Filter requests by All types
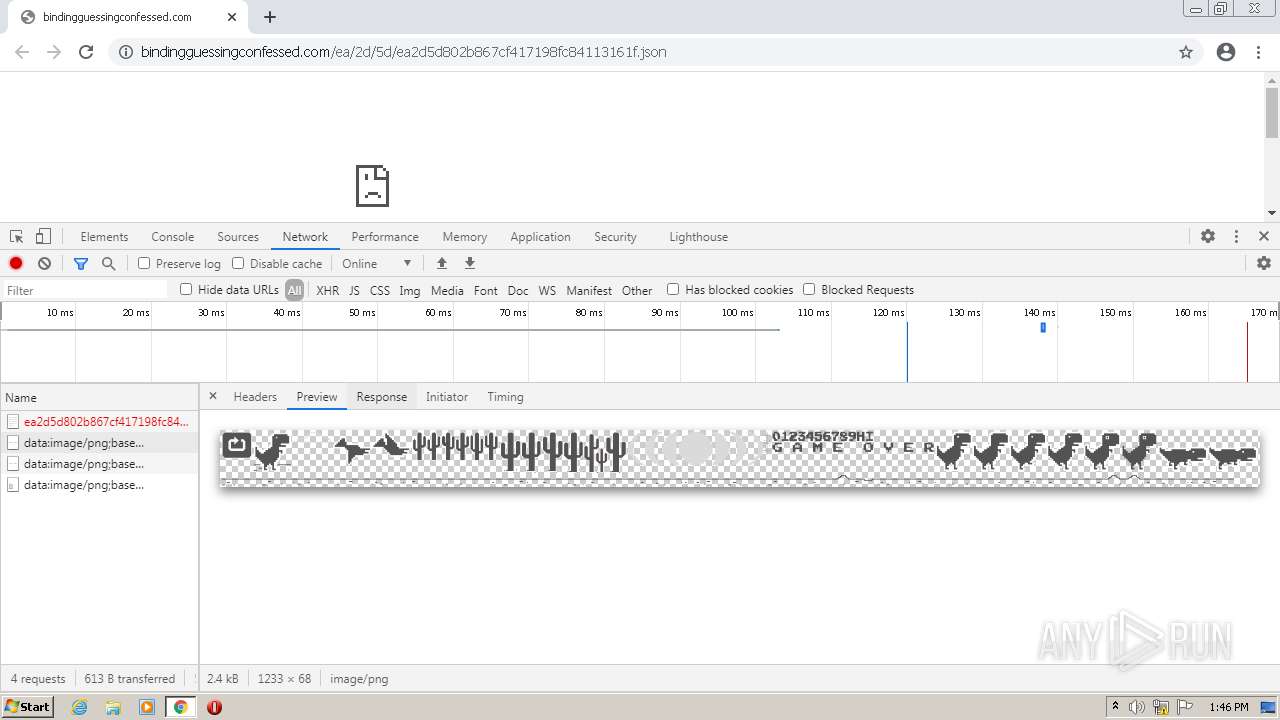 click(294, 290)
